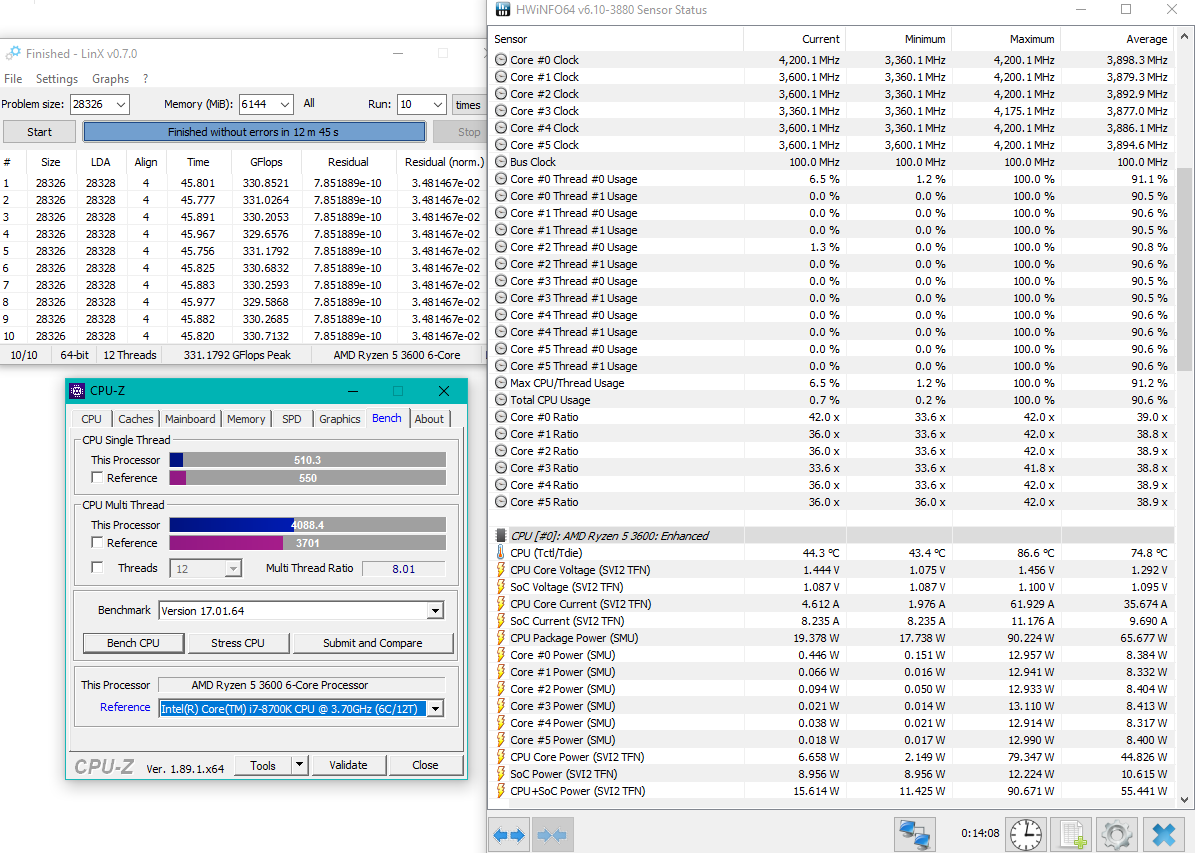Click the CPU Package Power lightning icon

[x=501, y=638]
